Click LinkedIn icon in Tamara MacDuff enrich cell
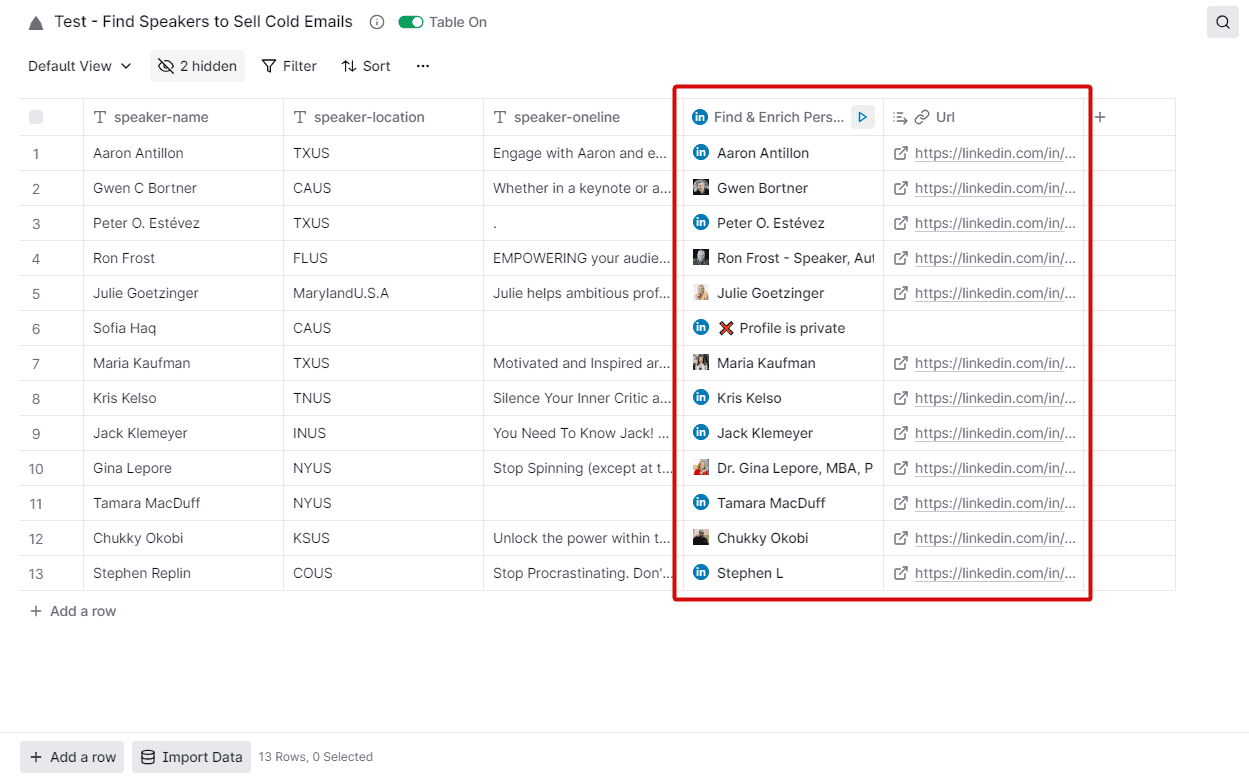This screenshot has height=781, width=1249. pyautogui.click(x=701, y=503)
